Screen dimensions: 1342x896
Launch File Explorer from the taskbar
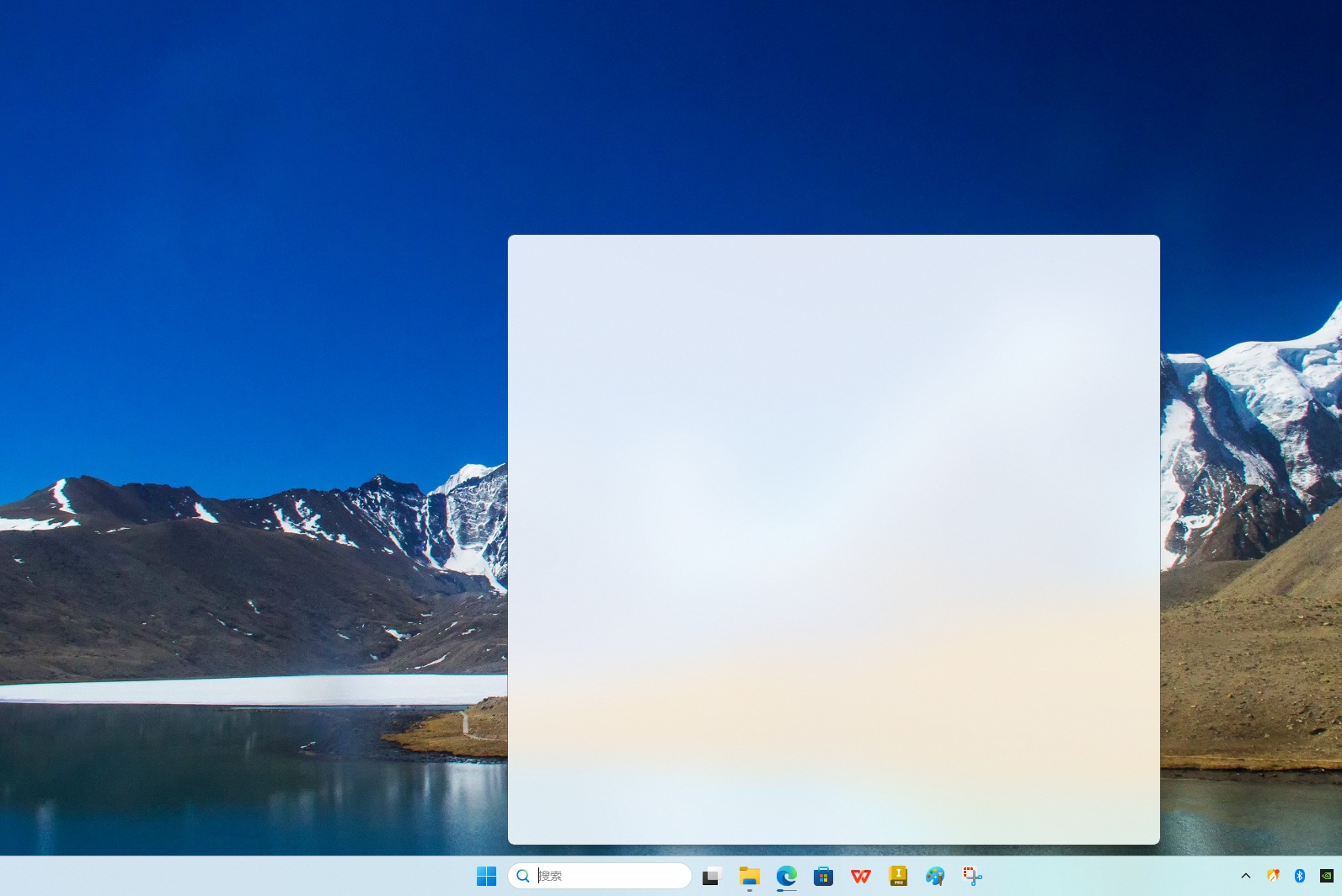point(749,876)
